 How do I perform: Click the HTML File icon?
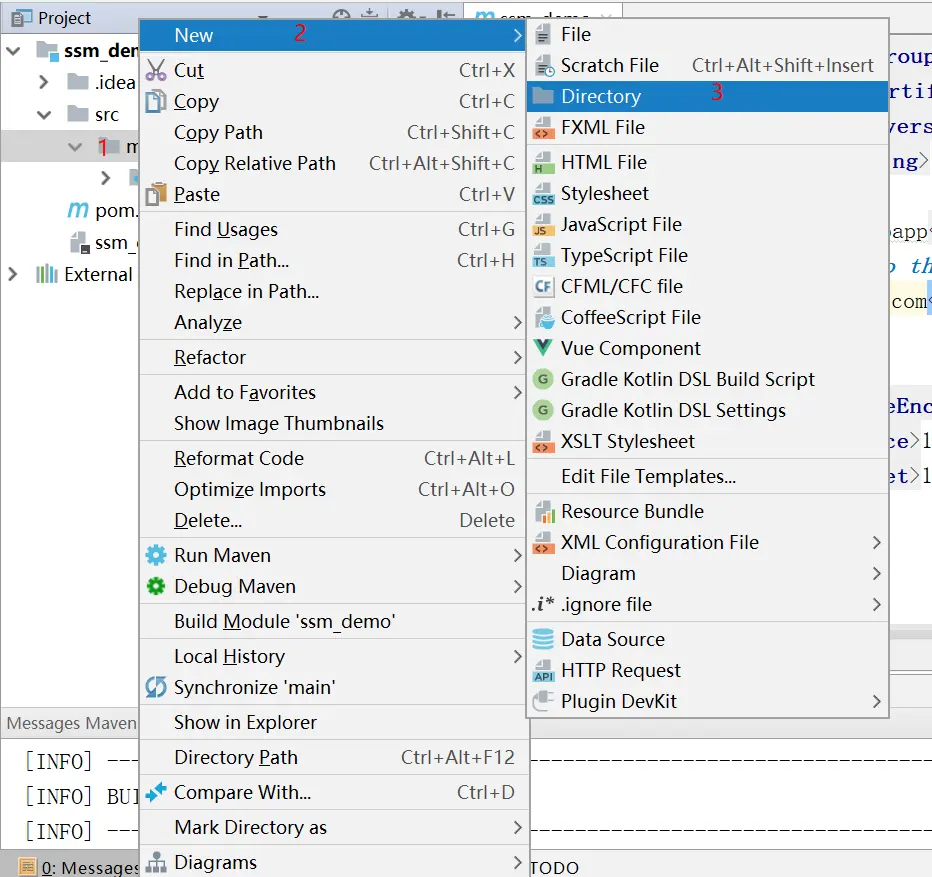[x=543, y=162]
